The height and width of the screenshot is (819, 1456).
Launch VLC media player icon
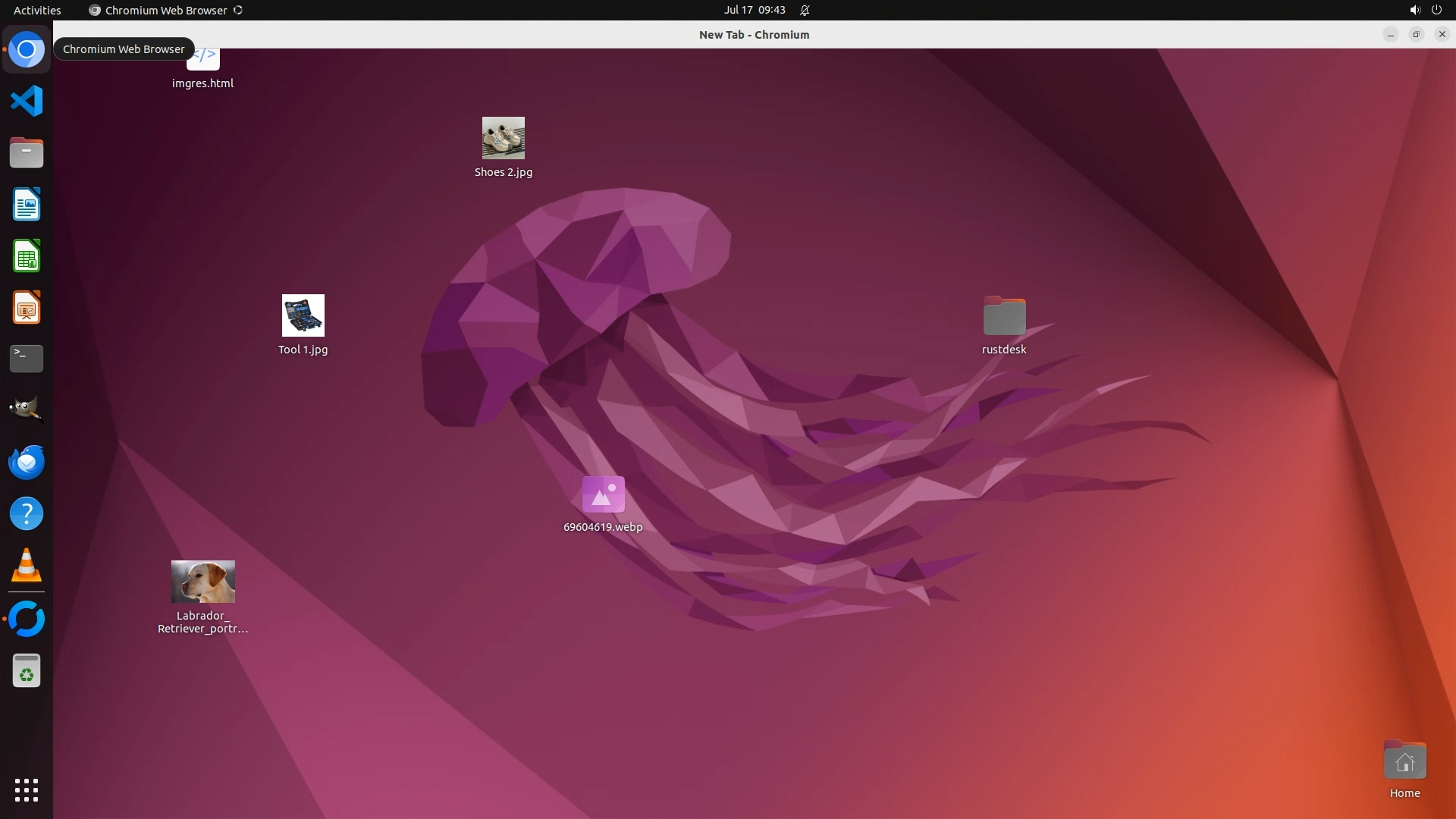[x=27, y=566]
